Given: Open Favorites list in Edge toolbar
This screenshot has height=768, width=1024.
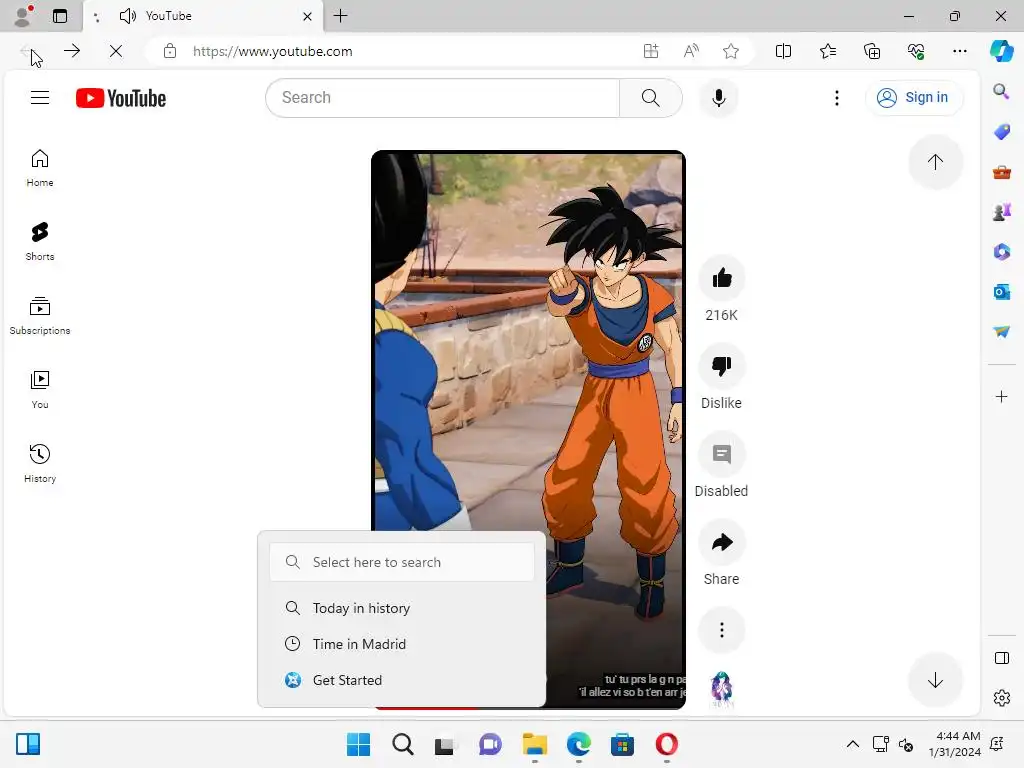Looking at the screenshot, I should 827,51.
